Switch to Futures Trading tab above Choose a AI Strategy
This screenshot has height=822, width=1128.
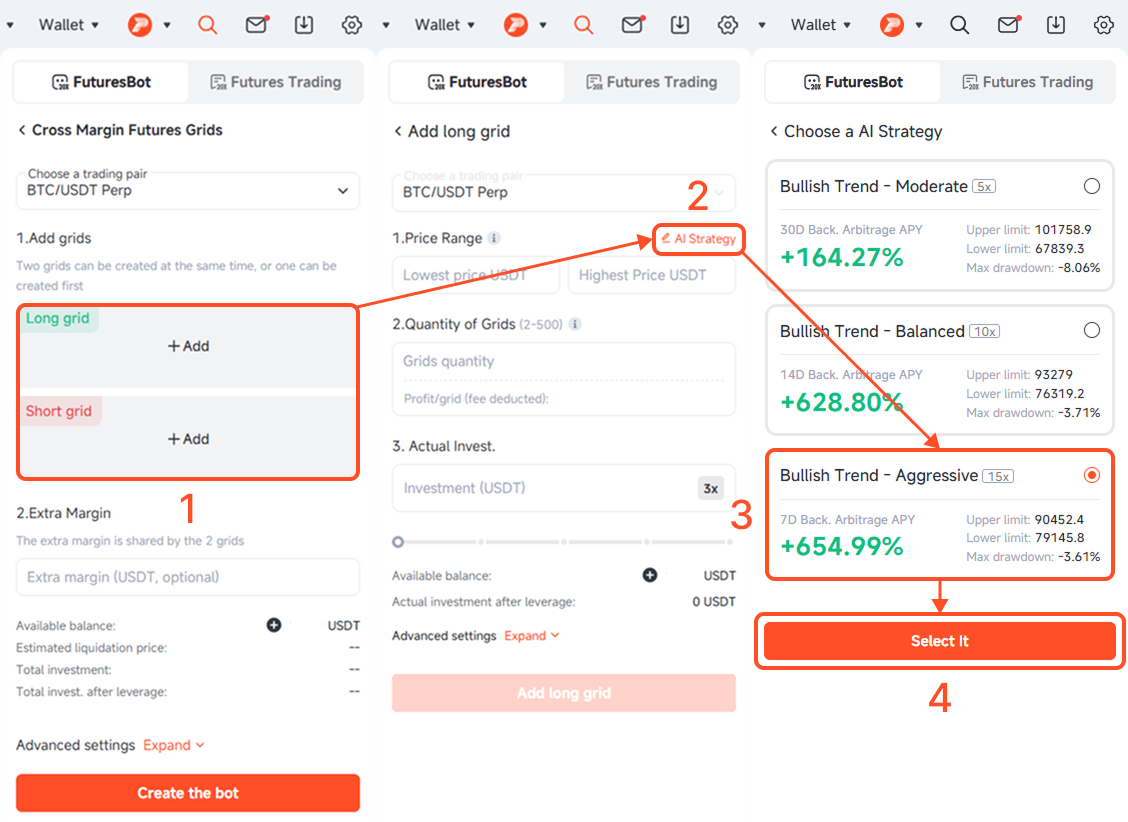point(1028,82)
